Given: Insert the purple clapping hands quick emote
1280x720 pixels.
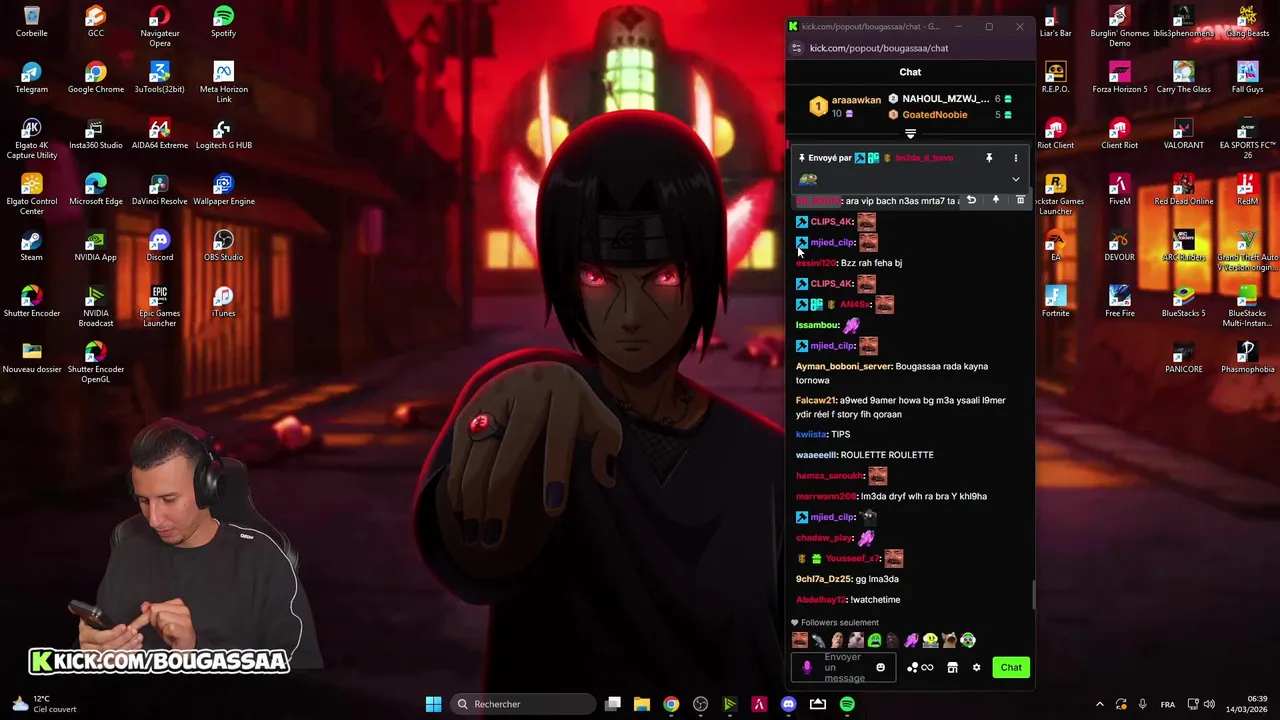Looking at the screenshot, I should click(912, 640).
